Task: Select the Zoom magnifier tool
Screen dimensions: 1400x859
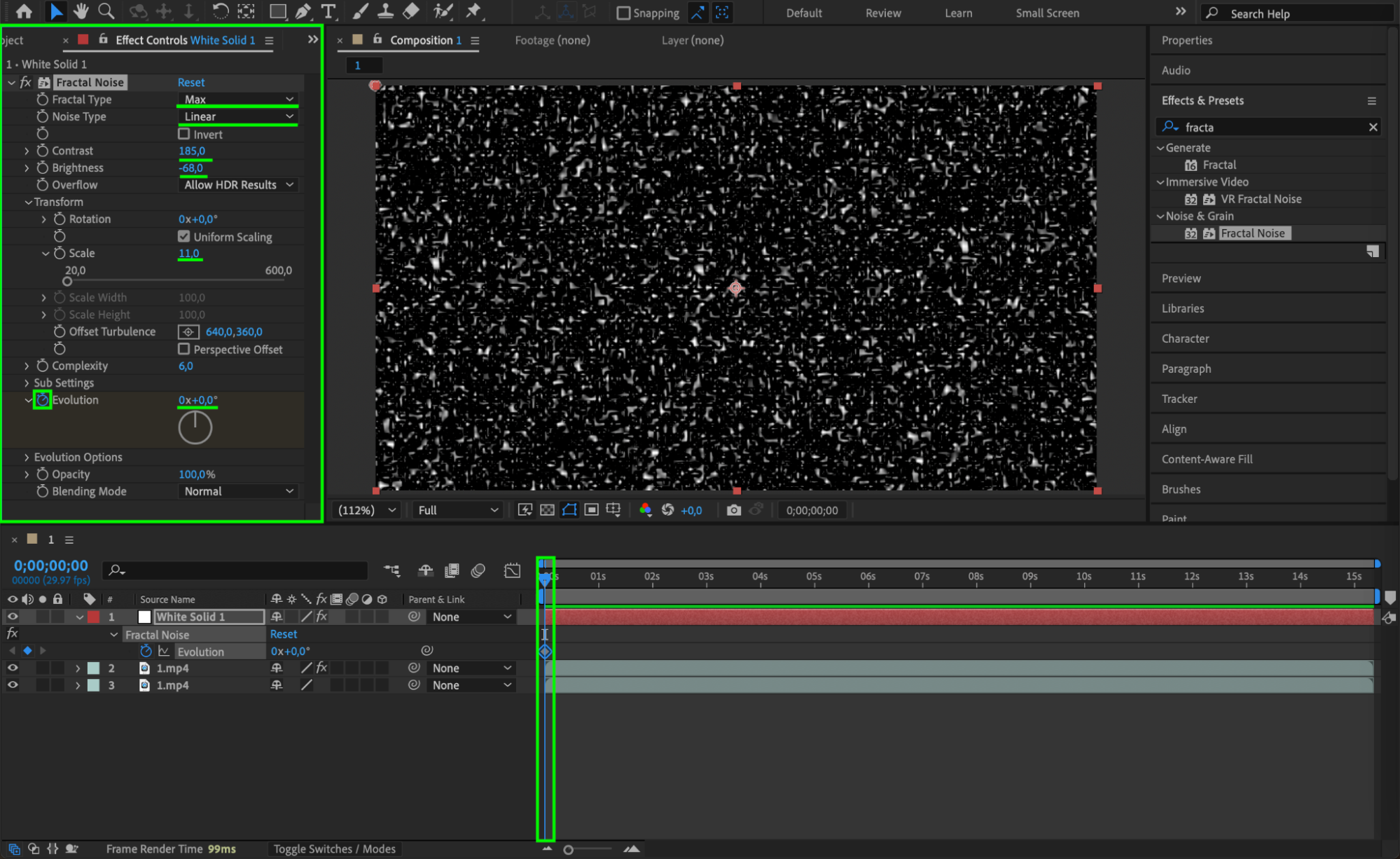Action: click(106, 11)
